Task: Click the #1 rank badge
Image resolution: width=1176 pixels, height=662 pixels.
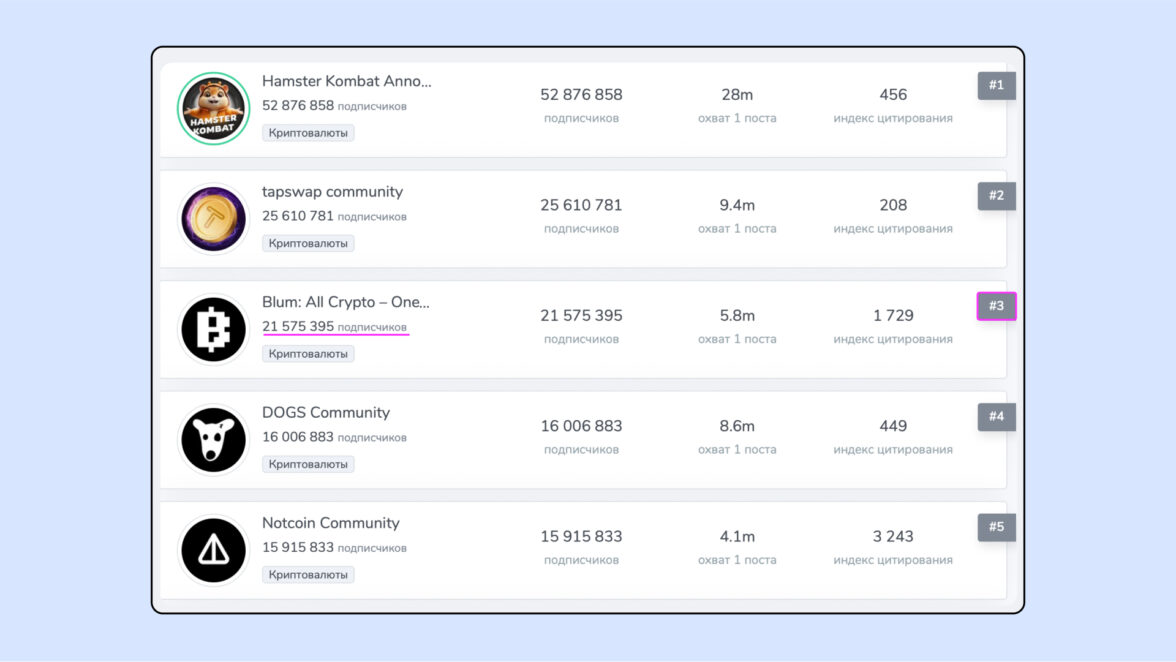Action: coord(996,86)
